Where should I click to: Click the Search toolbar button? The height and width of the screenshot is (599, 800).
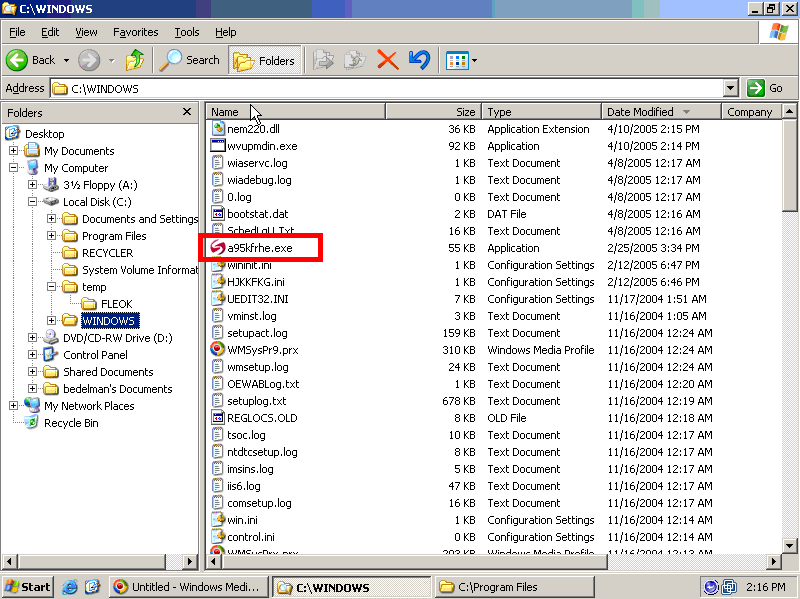[x=190, y=60]
